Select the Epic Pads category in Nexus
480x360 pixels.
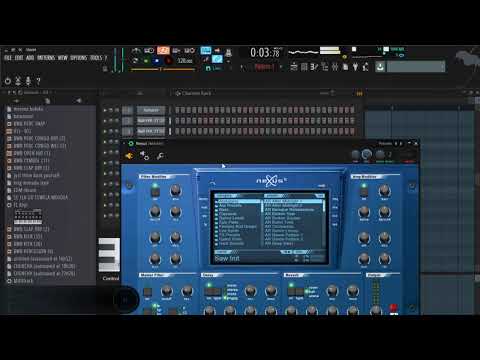(229, 222)
